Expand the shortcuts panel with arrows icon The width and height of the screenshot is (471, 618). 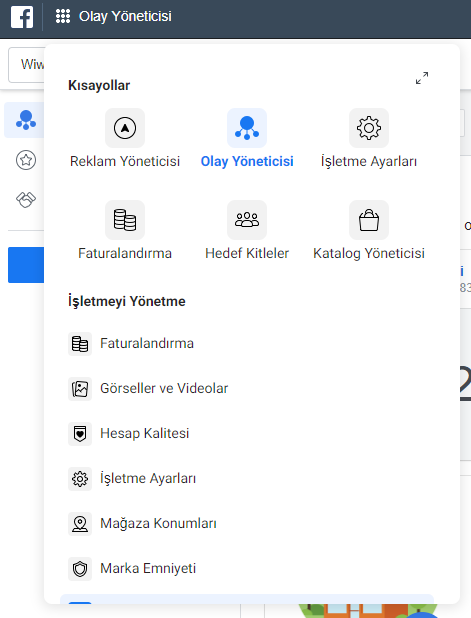coord(422,78)
